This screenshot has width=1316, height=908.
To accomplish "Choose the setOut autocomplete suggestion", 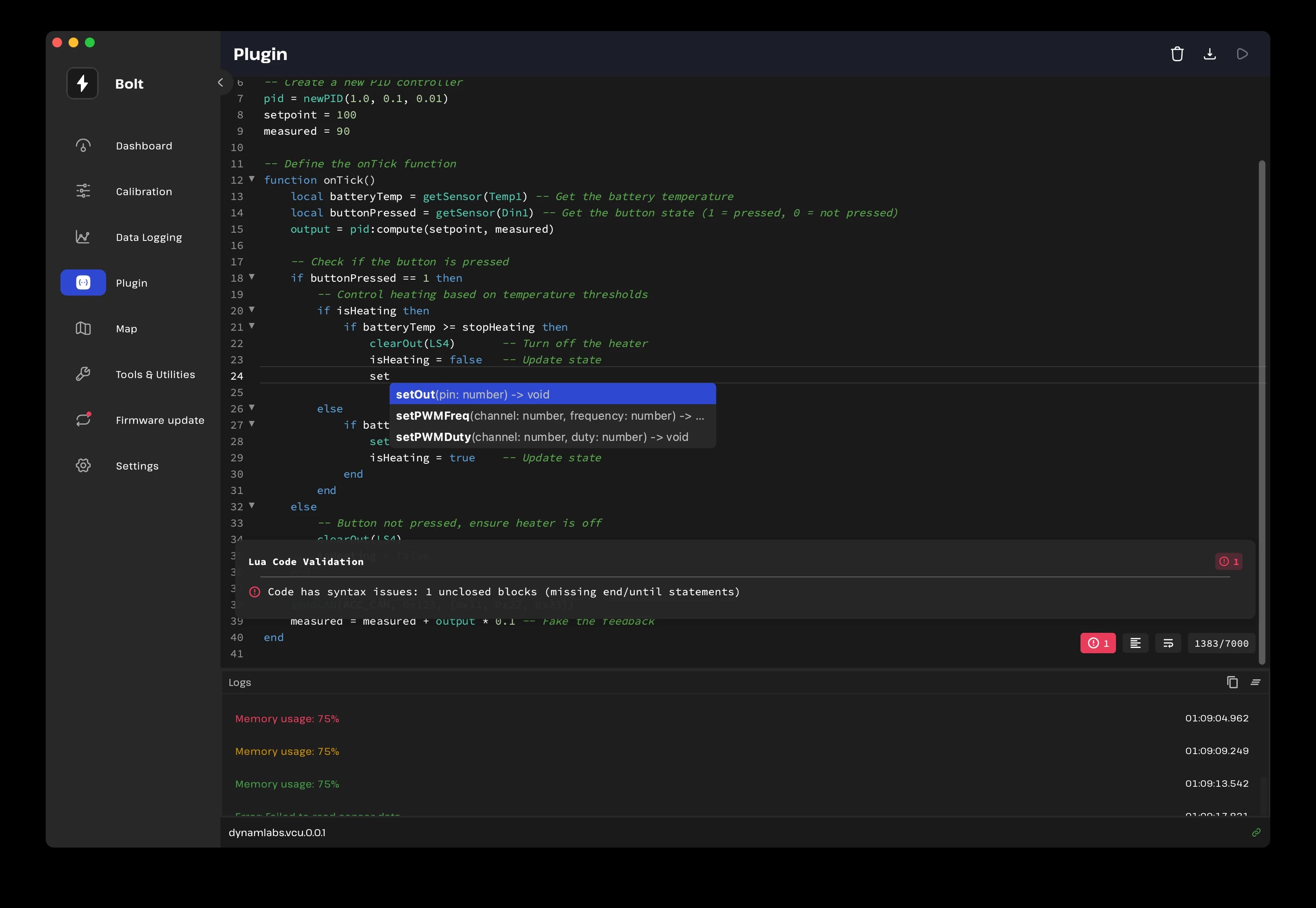I will 552,394.
